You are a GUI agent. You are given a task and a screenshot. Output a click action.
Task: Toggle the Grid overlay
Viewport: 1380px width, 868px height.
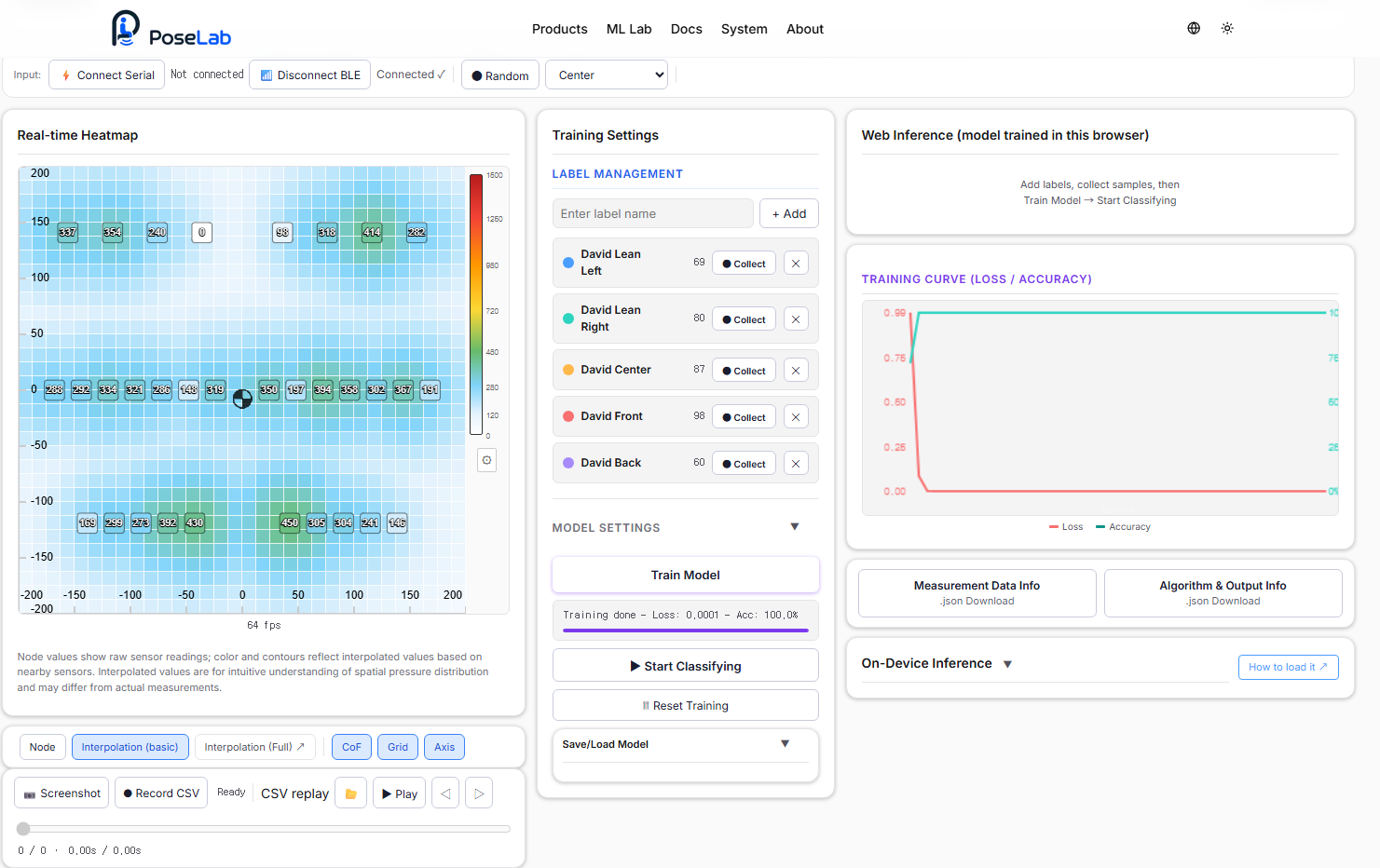click(x=398, y=747)
